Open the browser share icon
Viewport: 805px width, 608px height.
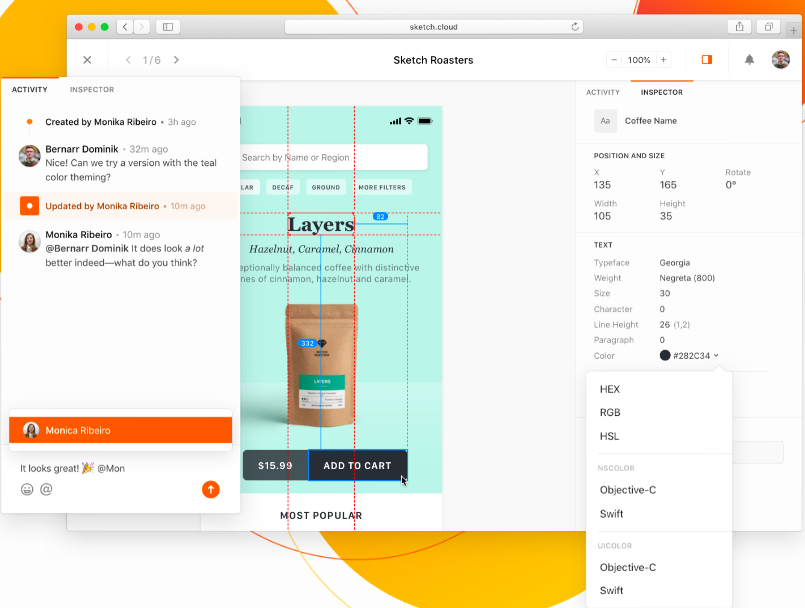click(738, 27)
